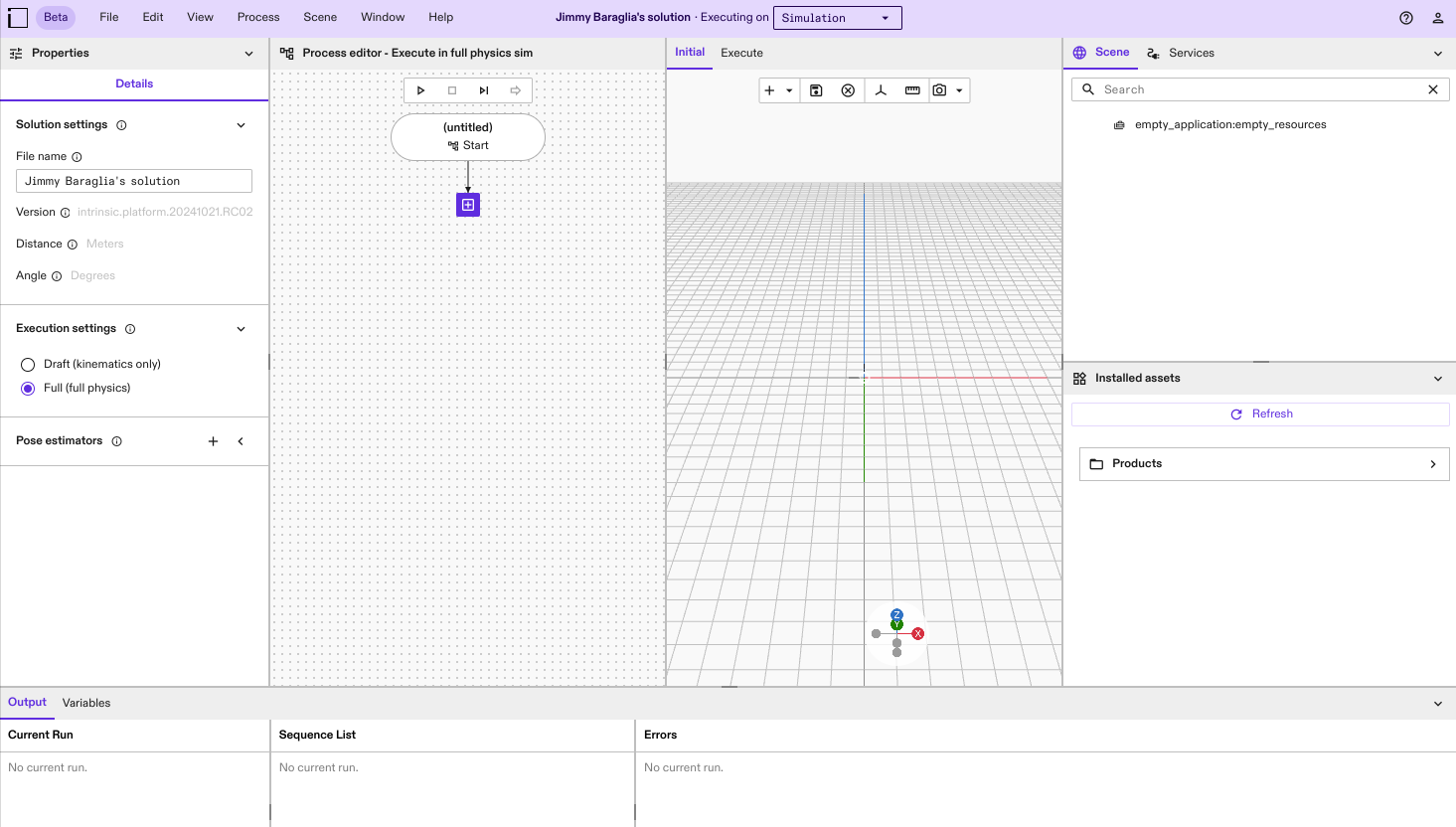The image size is (1456, 827).
Task: Click the save icon in the scene toolbar
Action: [816, 90]
